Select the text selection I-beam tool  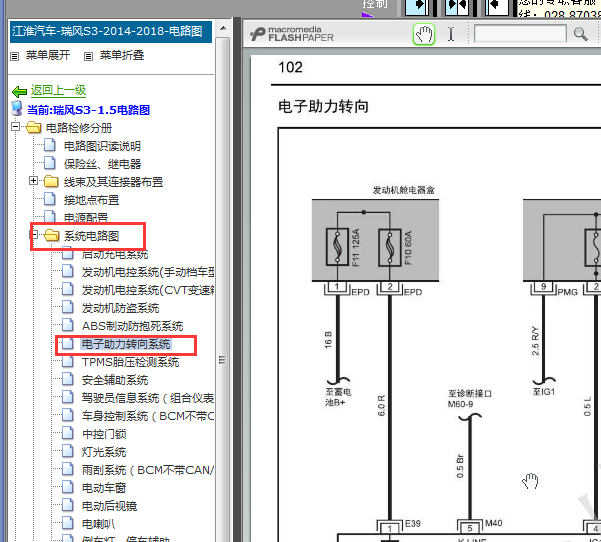[451, 34]
